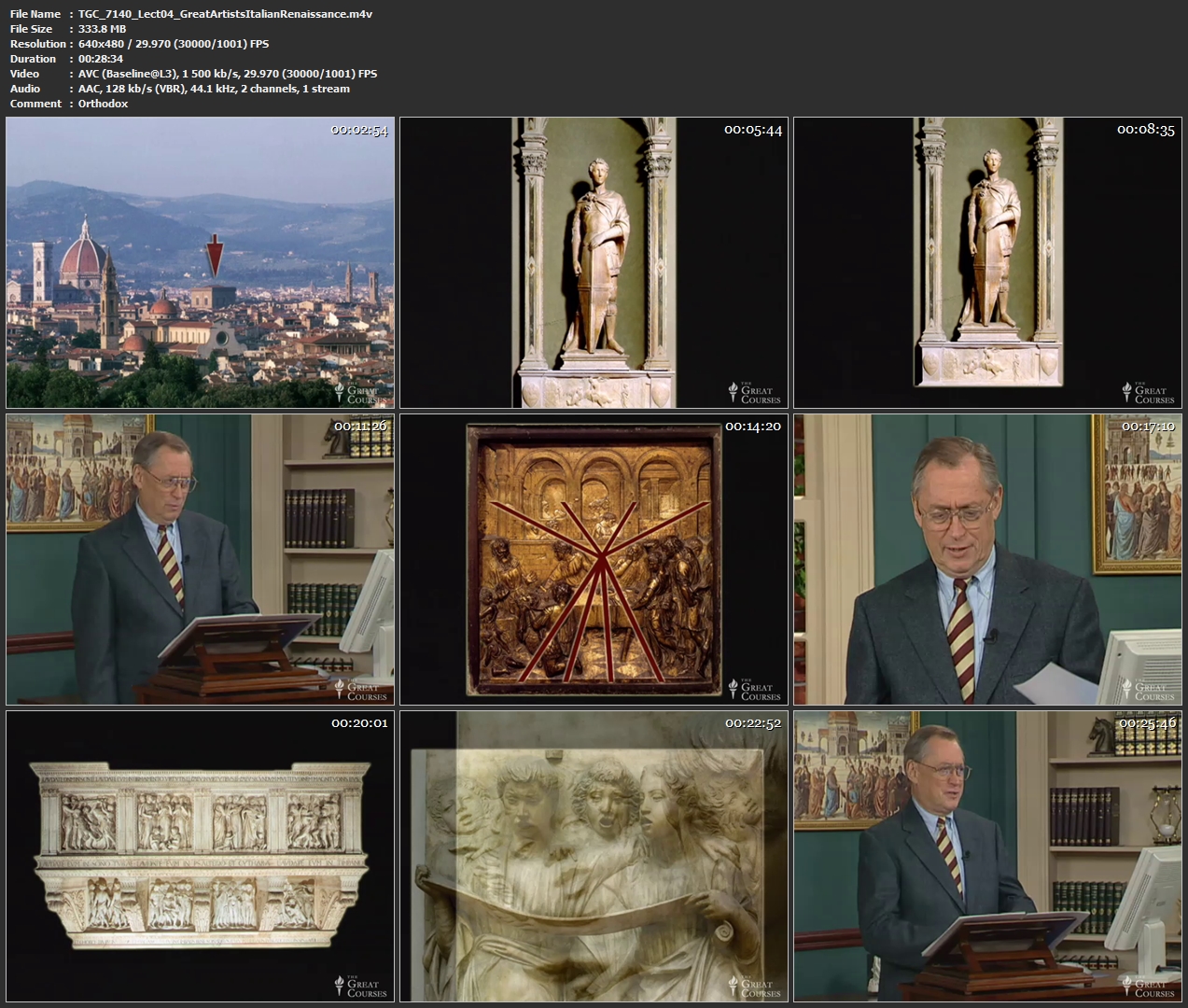Click the singing angels thumbnail at 00:22:52
This screenshot has height=1008, width=1188.
coord(594,857)
